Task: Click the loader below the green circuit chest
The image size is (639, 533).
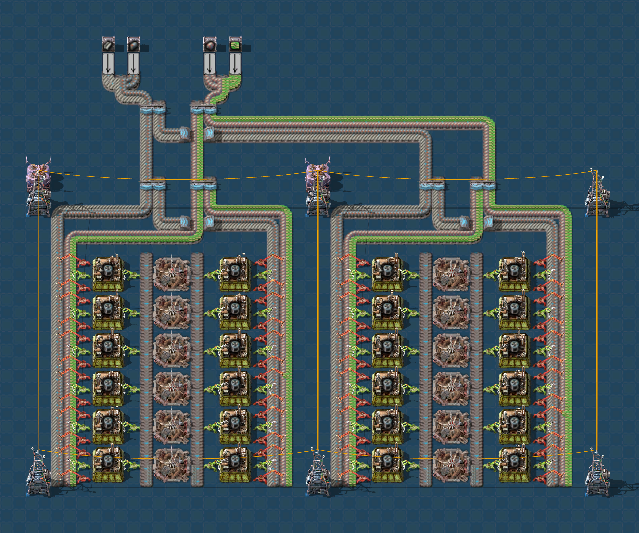Action: [235, 64]
